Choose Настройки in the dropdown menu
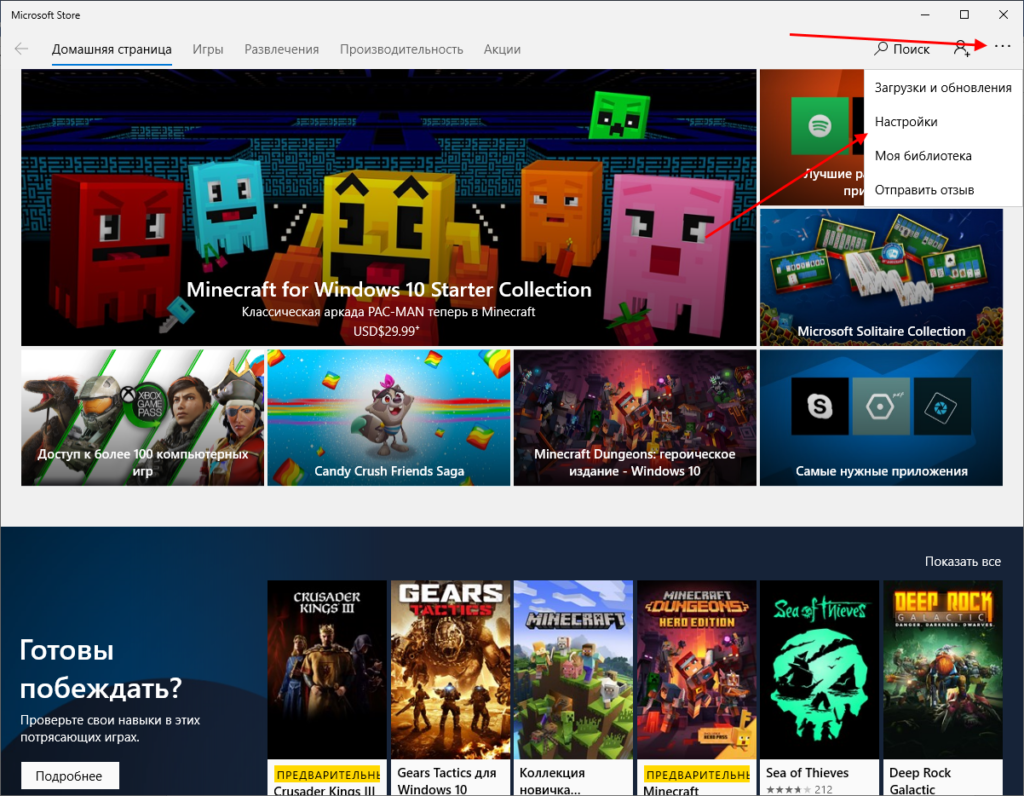This screenshot has height=796, width=1024. coord(906,122)
